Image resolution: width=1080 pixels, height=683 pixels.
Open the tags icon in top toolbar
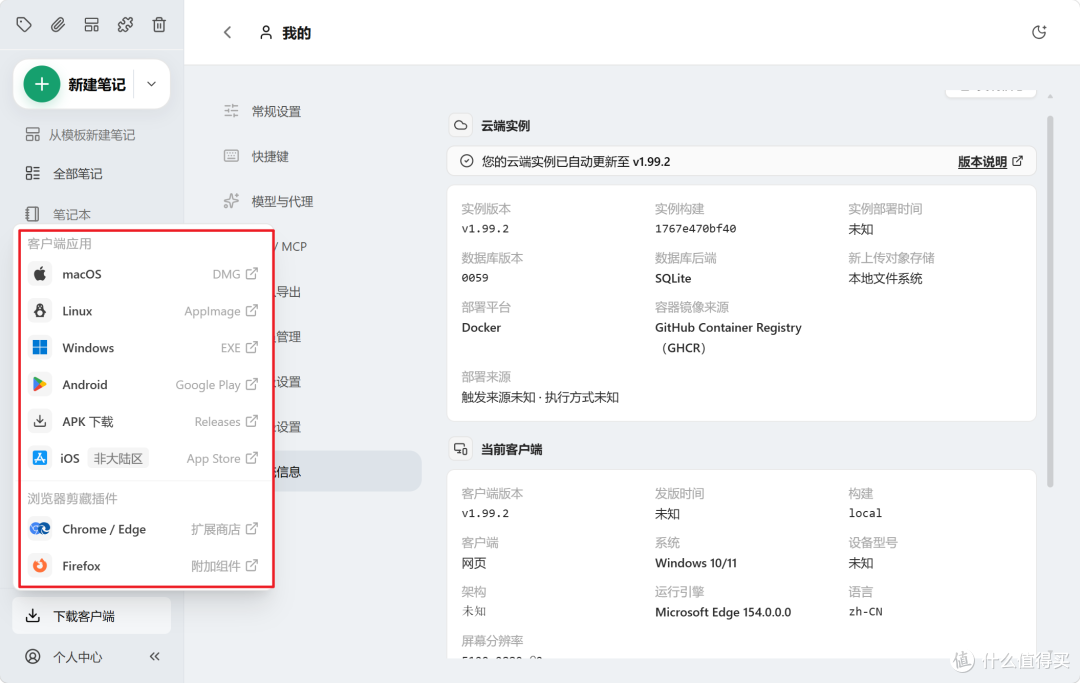click(24, 25)
